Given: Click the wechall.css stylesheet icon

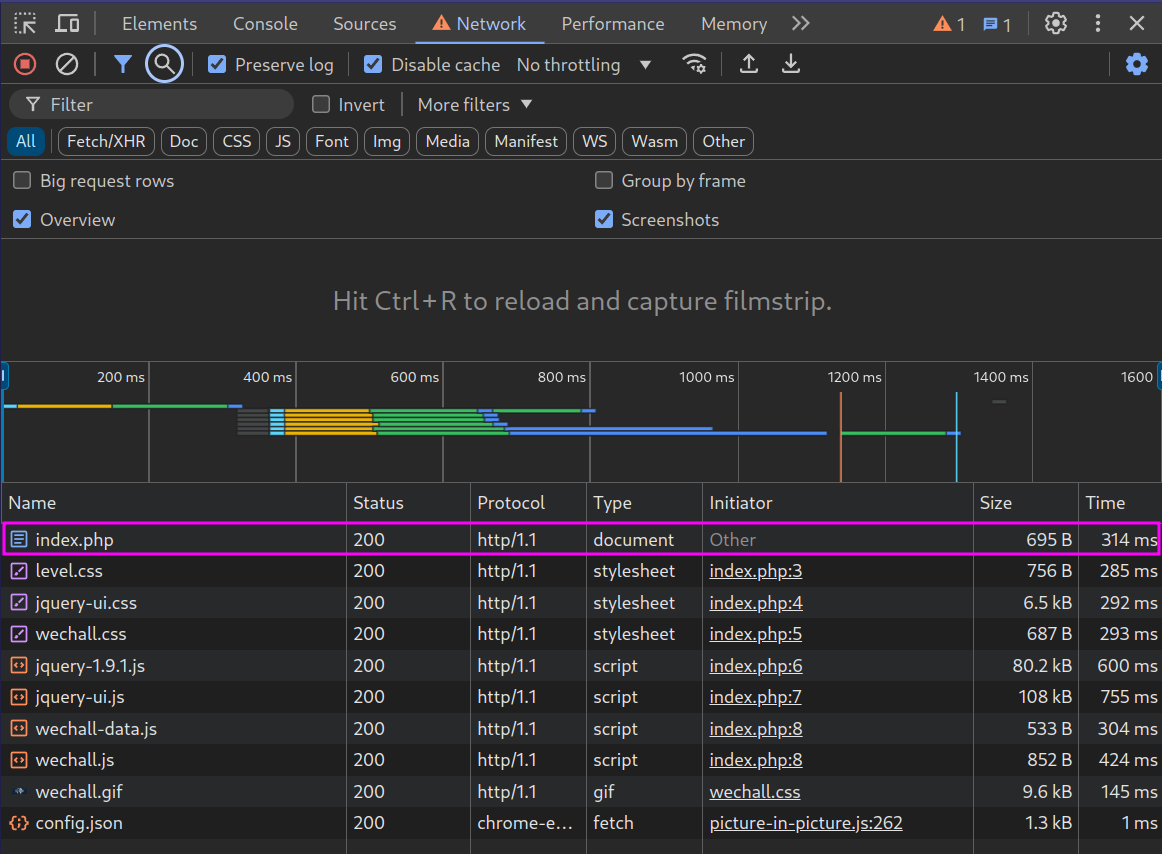Looking at the screenshot, I should (x=19, y=634).
